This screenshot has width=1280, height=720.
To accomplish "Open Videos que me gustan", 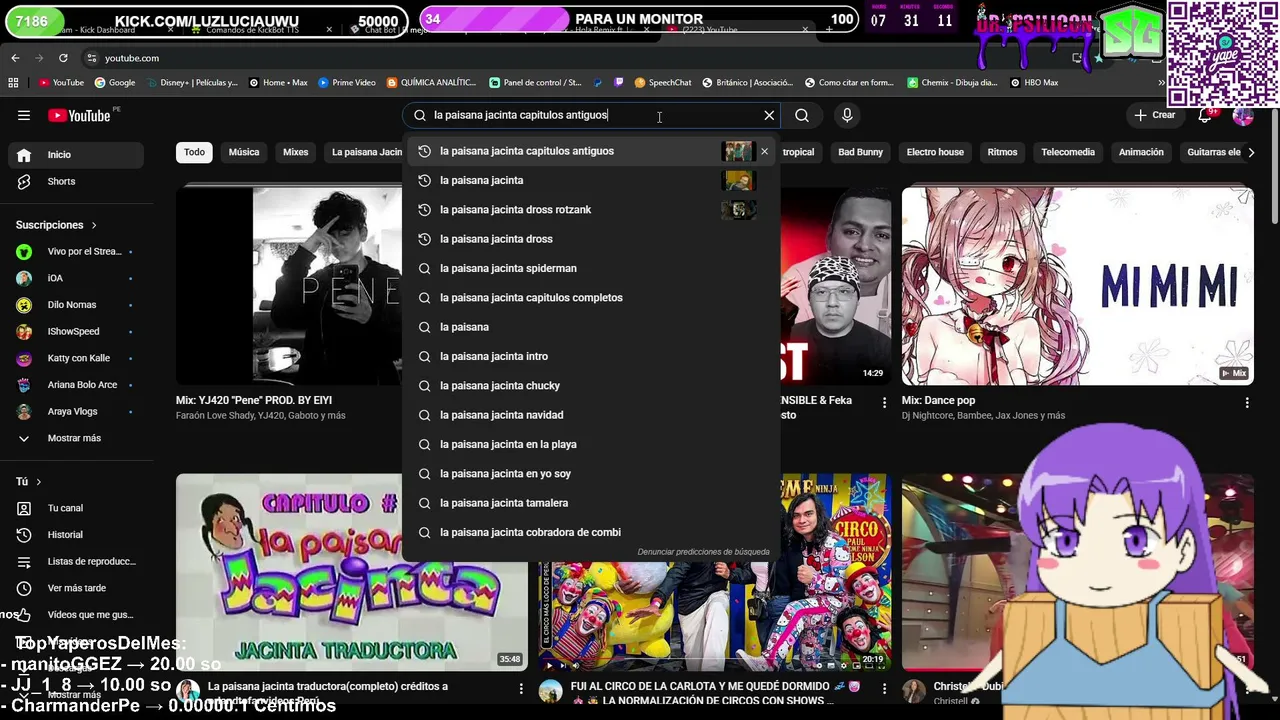I will 77,615.
